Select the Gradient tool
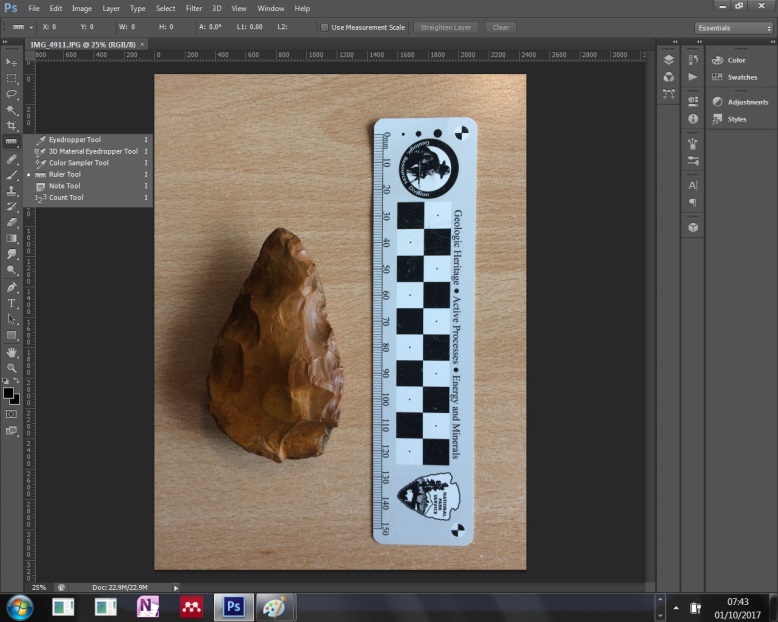The height and width of the screenshot is (622, 778). [x=11, y=238]
